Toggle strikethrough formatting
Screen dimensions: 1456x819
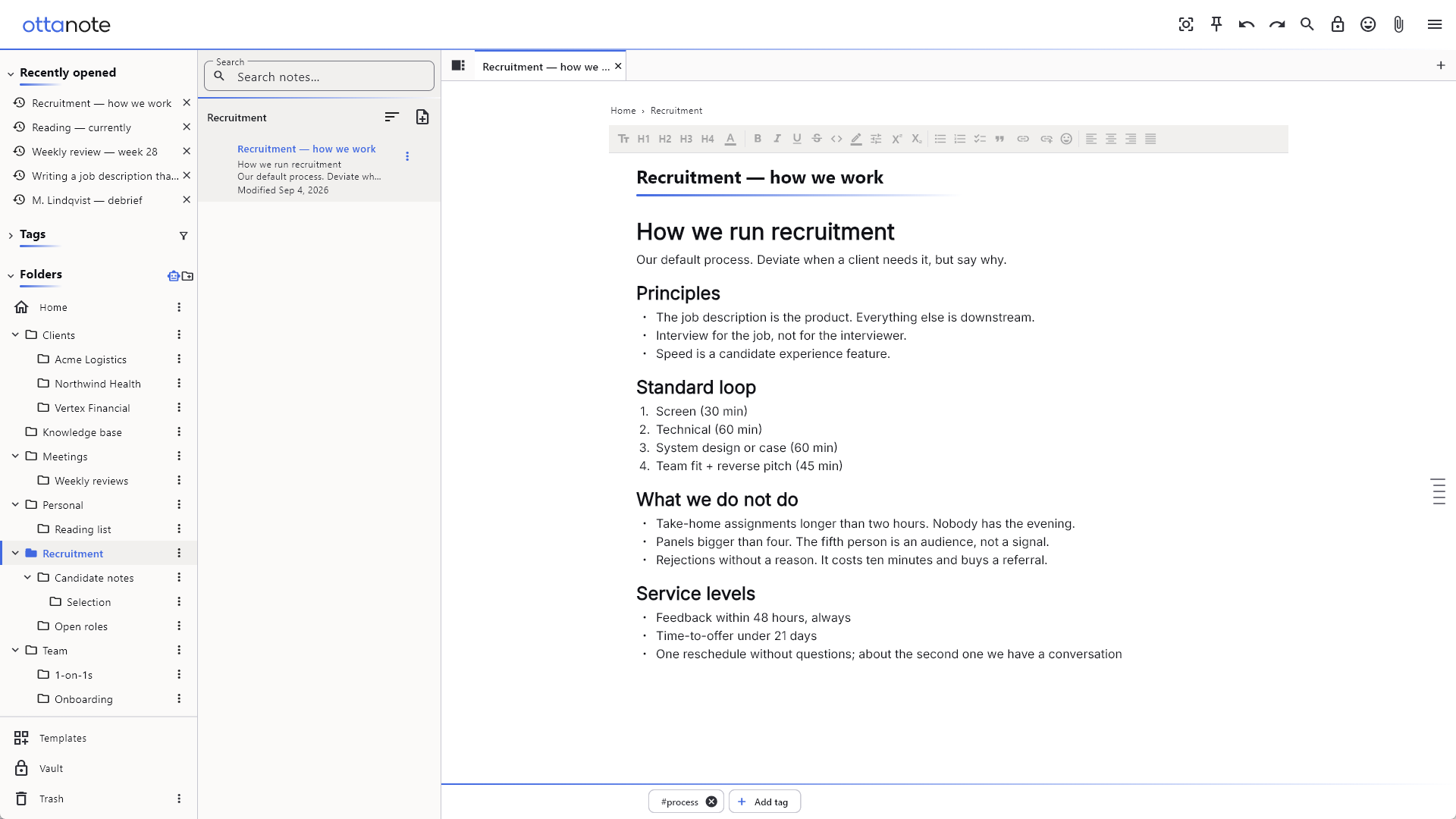pyautogui.click(x=817, y=139)
